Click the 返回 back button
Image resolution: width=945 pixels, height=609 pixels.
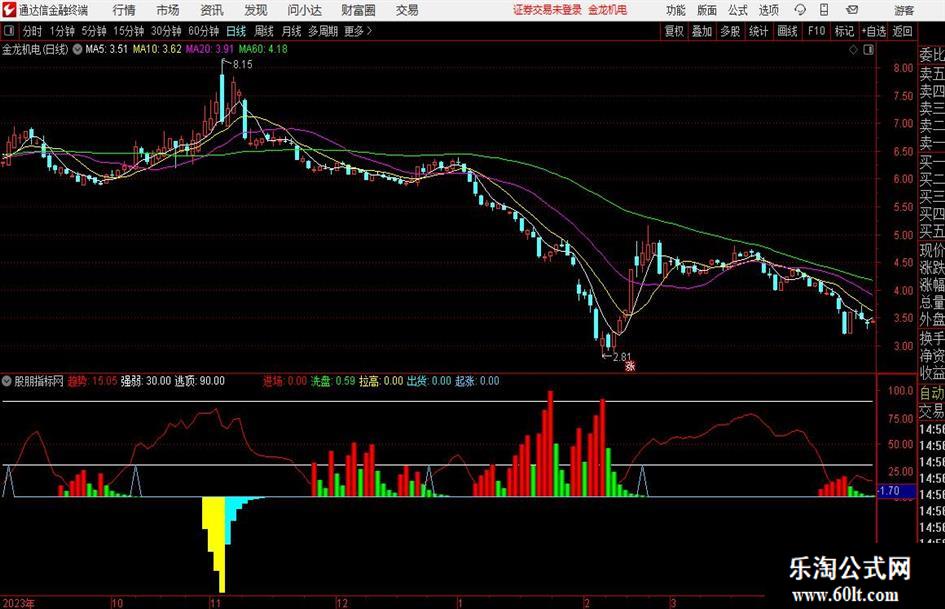pos(902,31)
